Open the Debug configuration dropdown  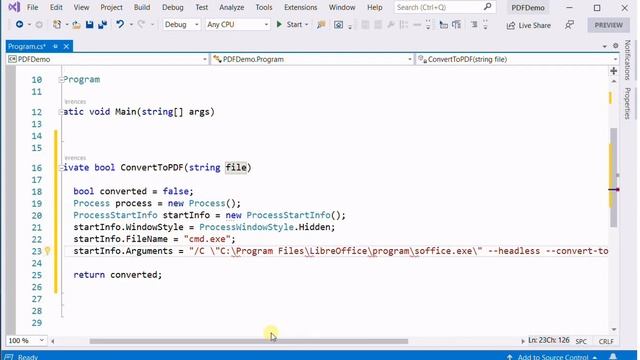(181, 24)
